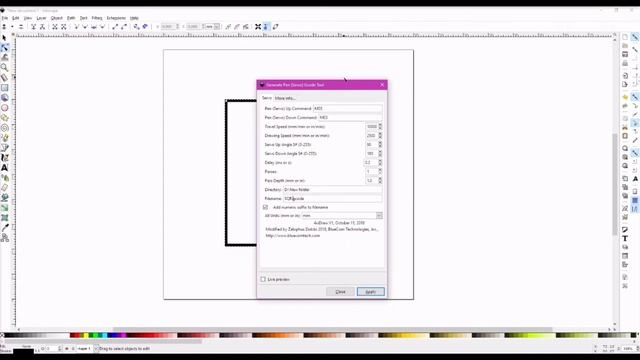The width and height of the screenshot is (640, 360).
Task: Open the Extensions menu
Action: point(116,18)
